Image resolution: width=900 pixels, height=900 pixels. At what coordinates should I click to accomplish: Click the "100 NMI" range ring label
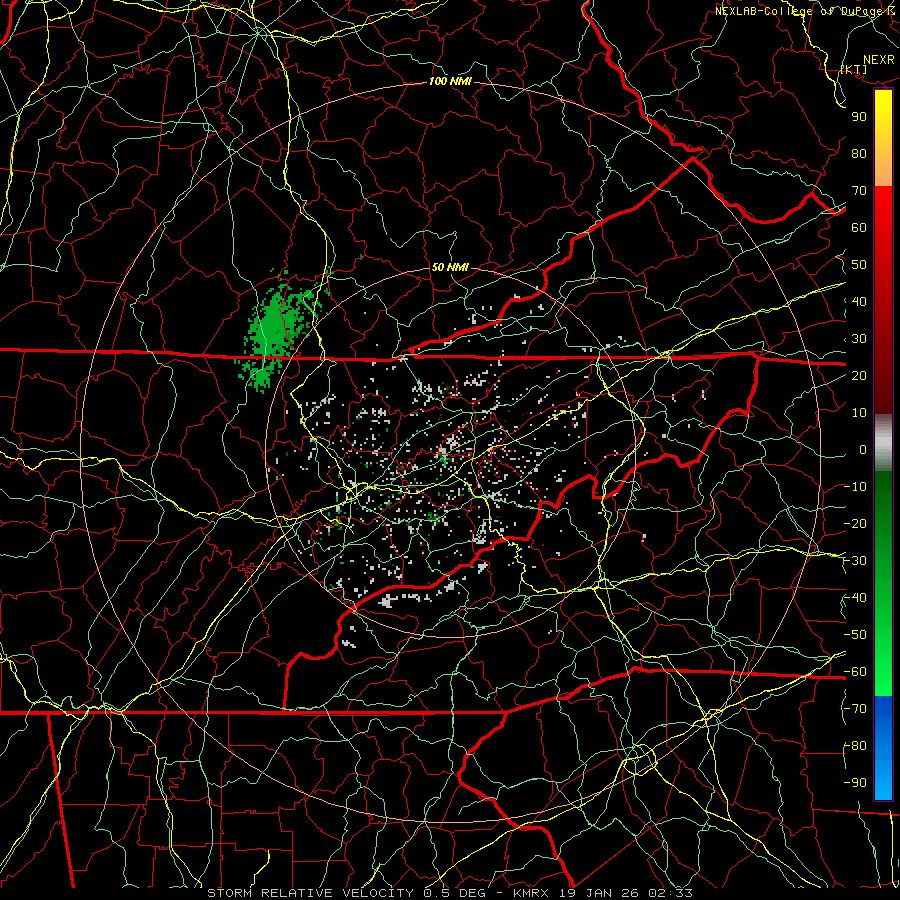click(x=450, y=81)
